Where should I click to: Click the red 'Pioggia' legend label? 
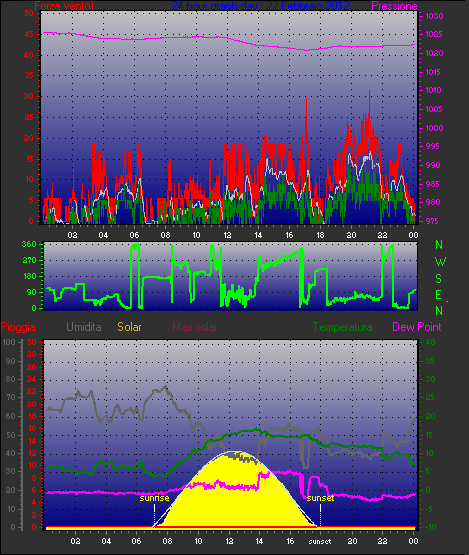pyautogui.click(x=18, y=327)
